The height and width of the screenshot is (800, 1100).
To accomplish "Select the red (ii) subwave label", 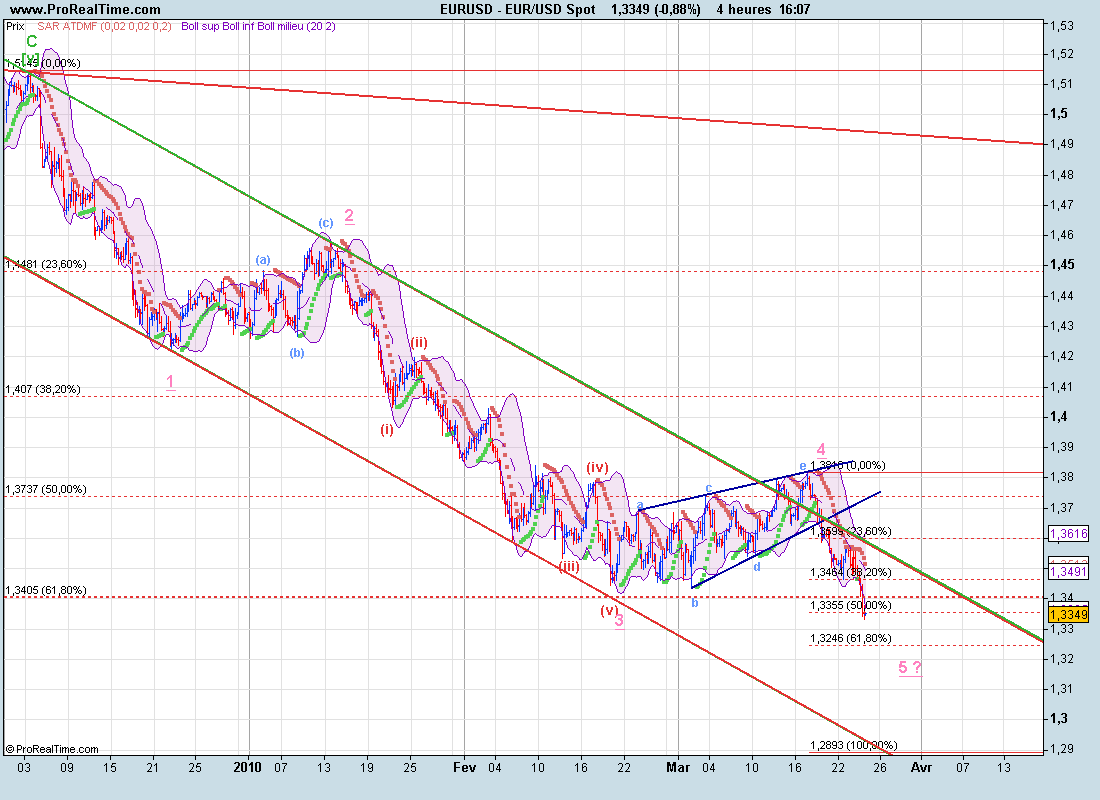I will pyautogui.click(x=420, y=342).
